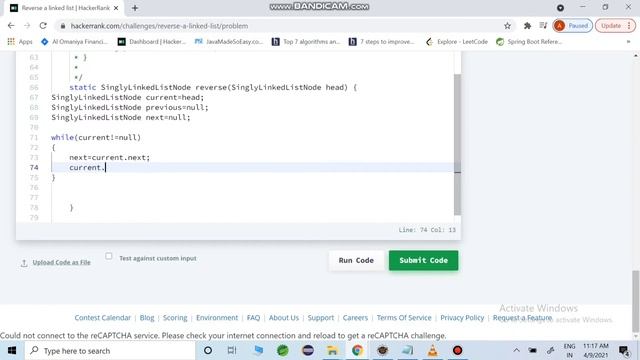Click the Run Code button
This screenshot has width=640, height=360.
pyautogui.click(x=356, y=260)
